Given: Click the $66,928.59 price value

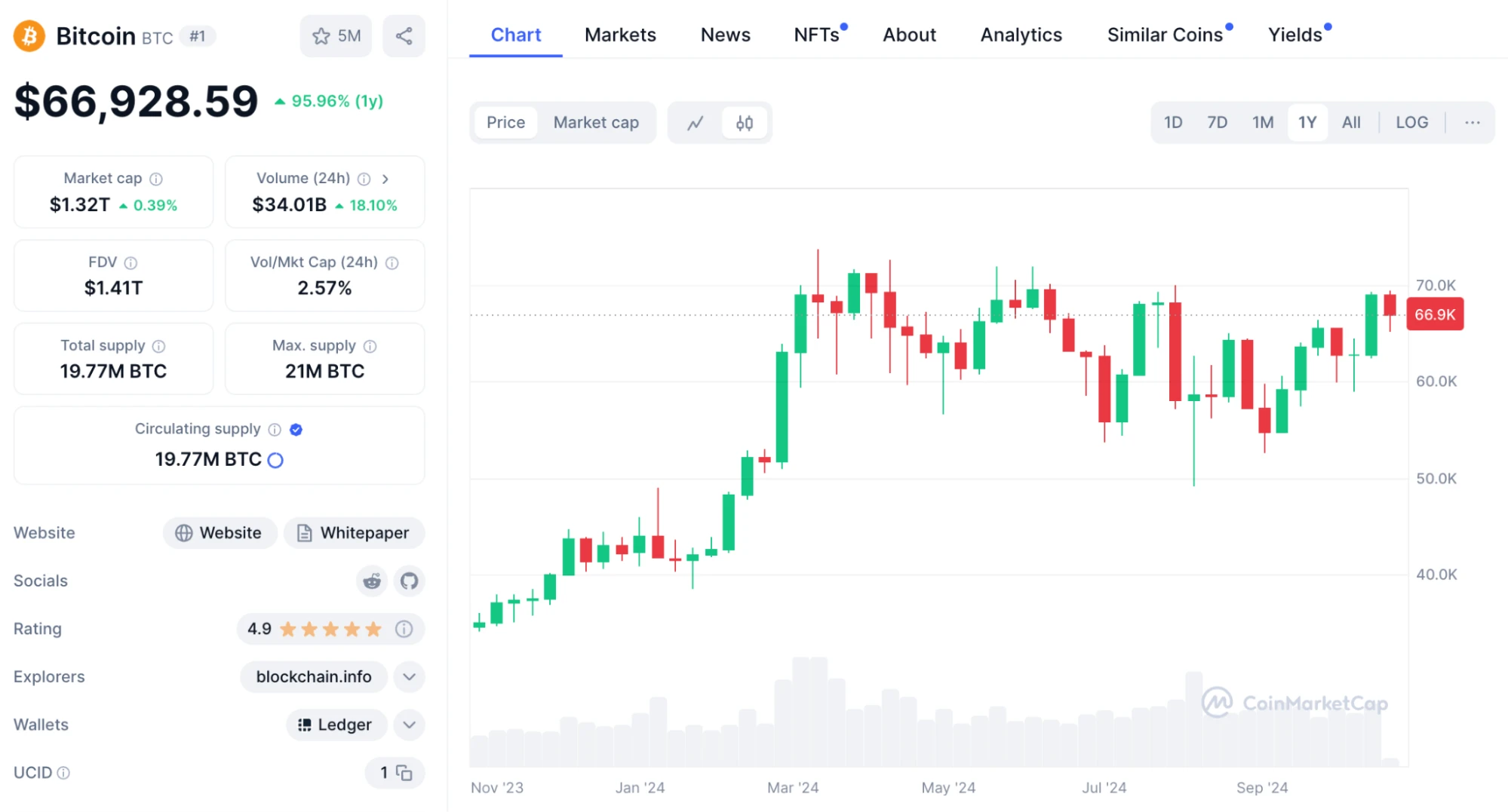Looking at the screenshot, I should coord(137,102).
